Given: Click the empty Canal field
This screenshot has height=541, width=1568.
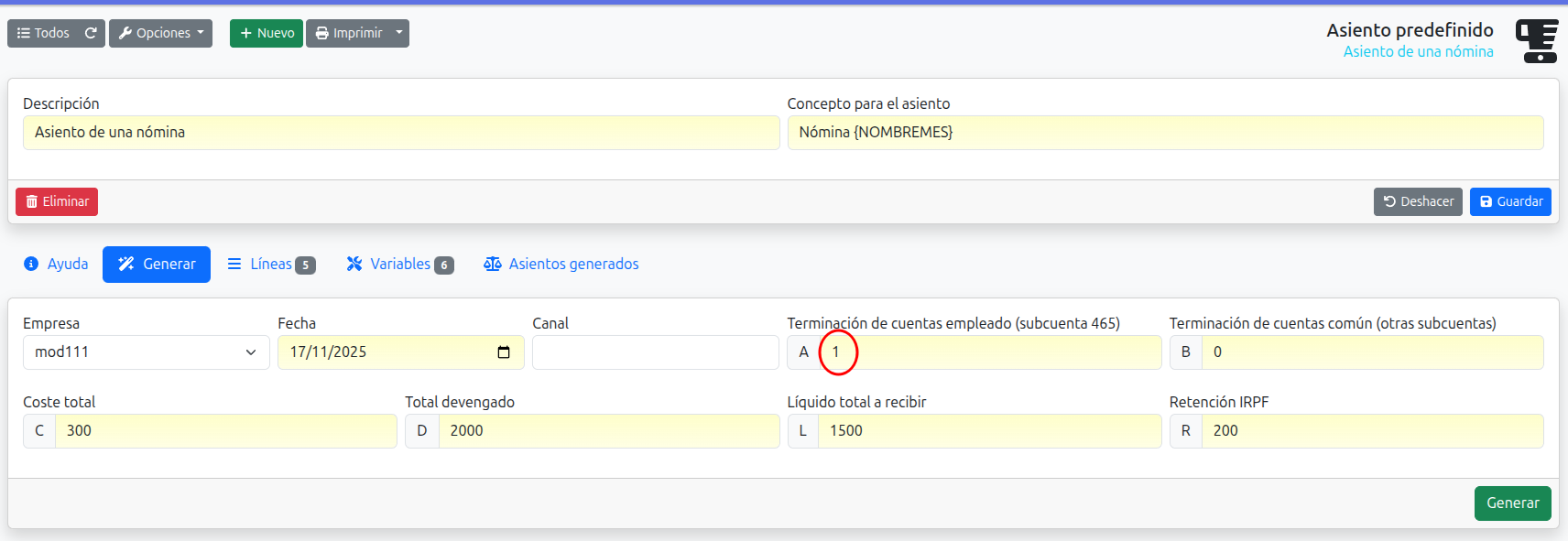Looking at the screenshot, I should (656, 352).
